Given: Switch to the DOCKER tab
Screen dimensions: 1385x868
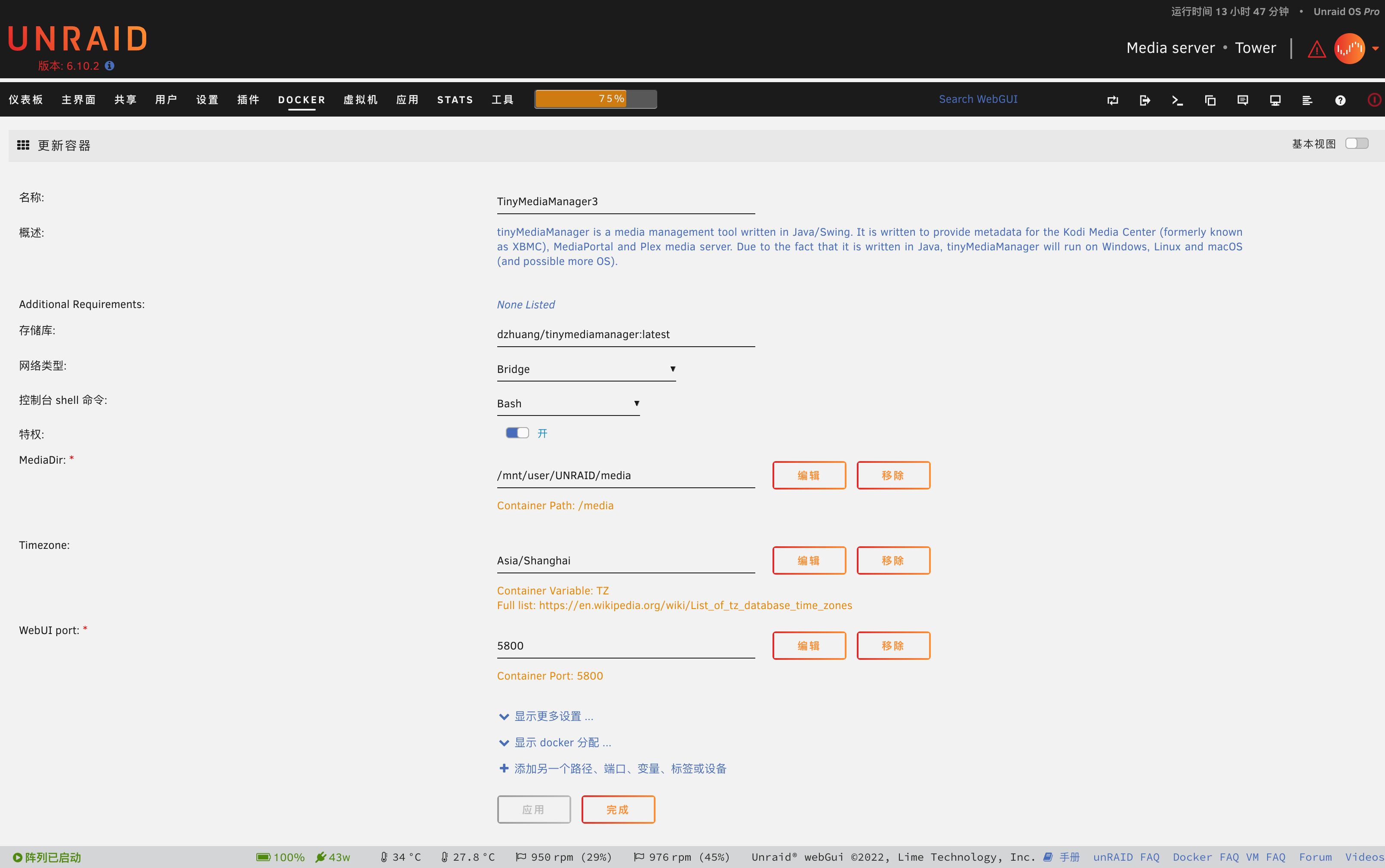Looking at the screenshot, I should point(302,99).
